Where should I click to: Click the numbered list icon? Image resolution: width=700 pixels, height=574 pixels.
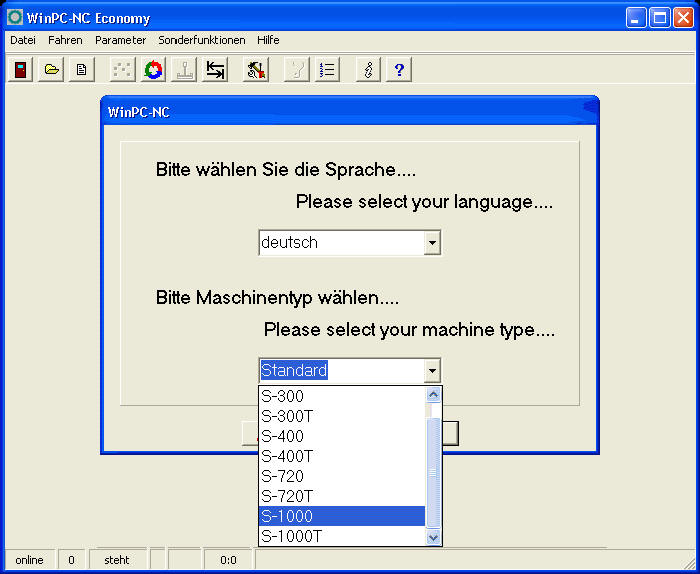pos(327,70)
